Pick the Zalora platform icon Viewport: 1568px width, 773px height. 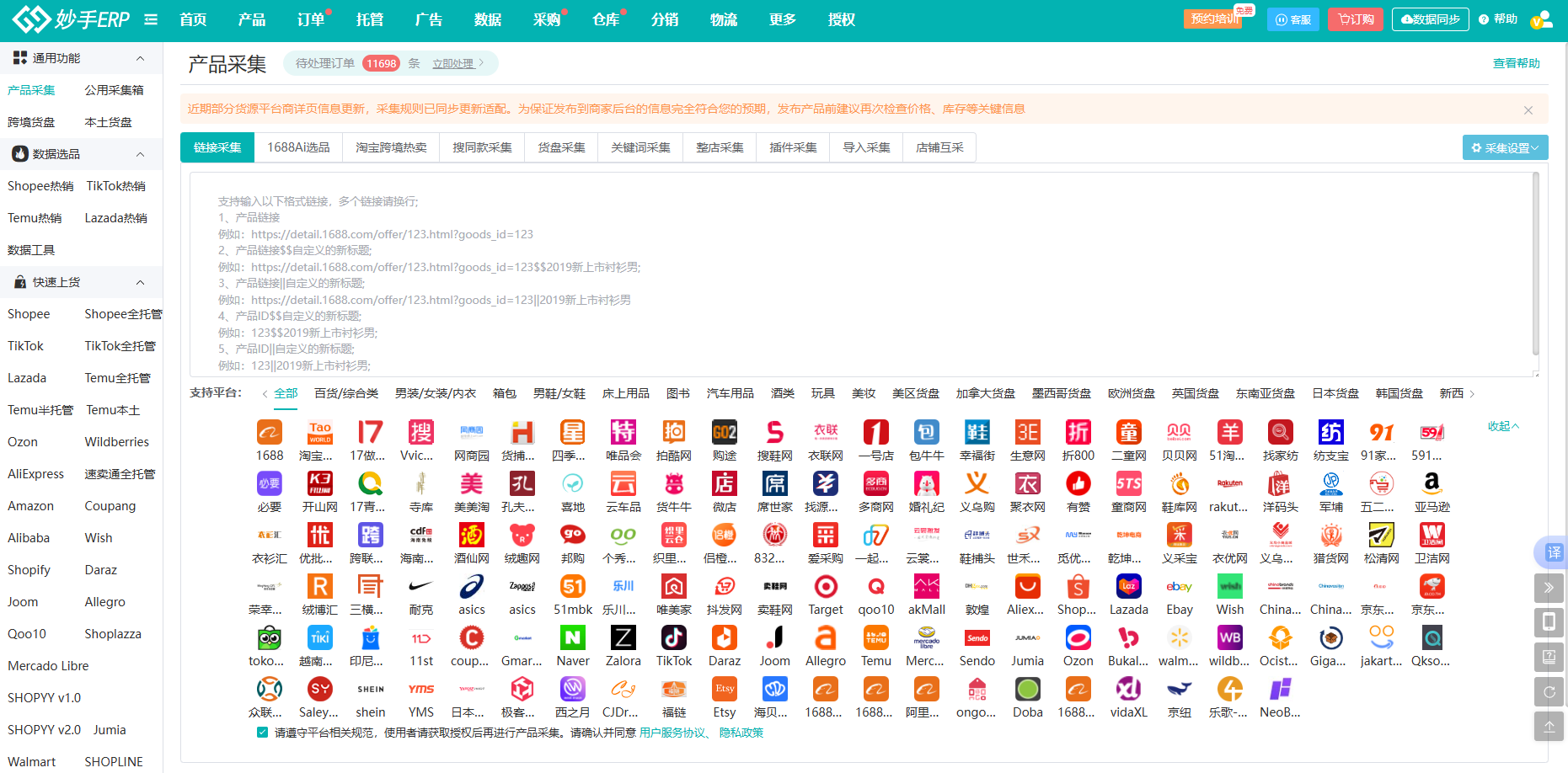point(623,638)
